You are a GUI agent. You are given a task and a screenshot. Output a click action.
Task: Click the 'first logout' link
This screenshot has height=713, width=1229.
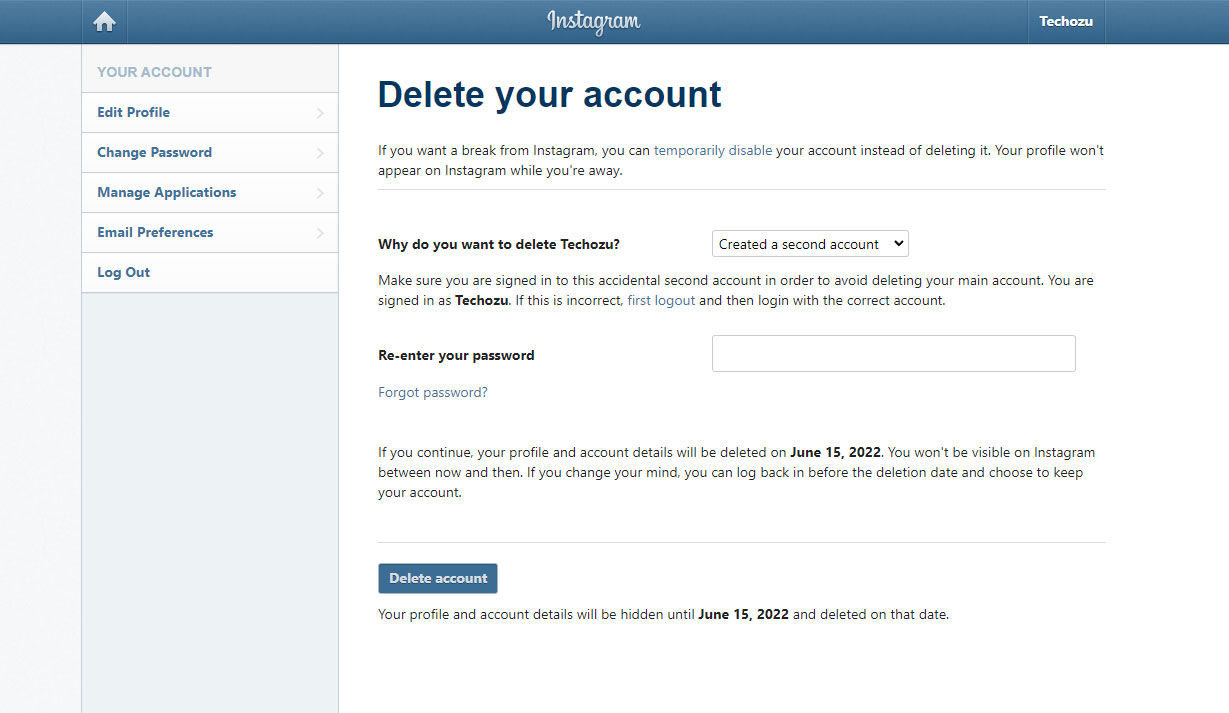(x=661, y=300)
